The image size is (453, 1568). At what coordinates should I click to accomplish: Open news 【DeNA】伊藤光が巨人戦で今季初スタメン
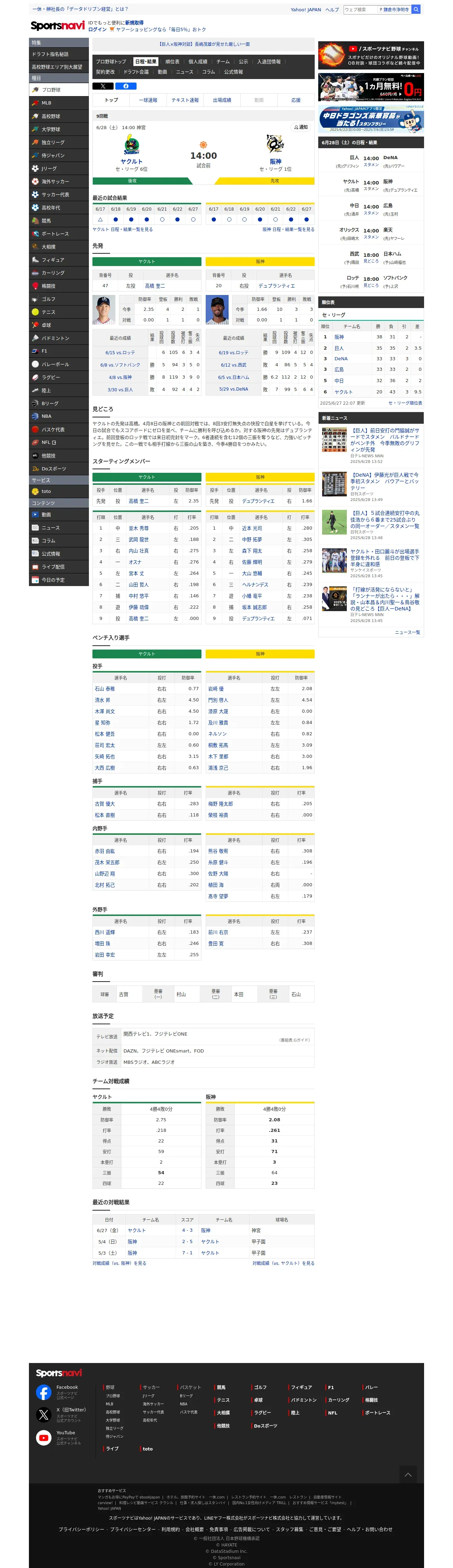[x=384, y=481]
